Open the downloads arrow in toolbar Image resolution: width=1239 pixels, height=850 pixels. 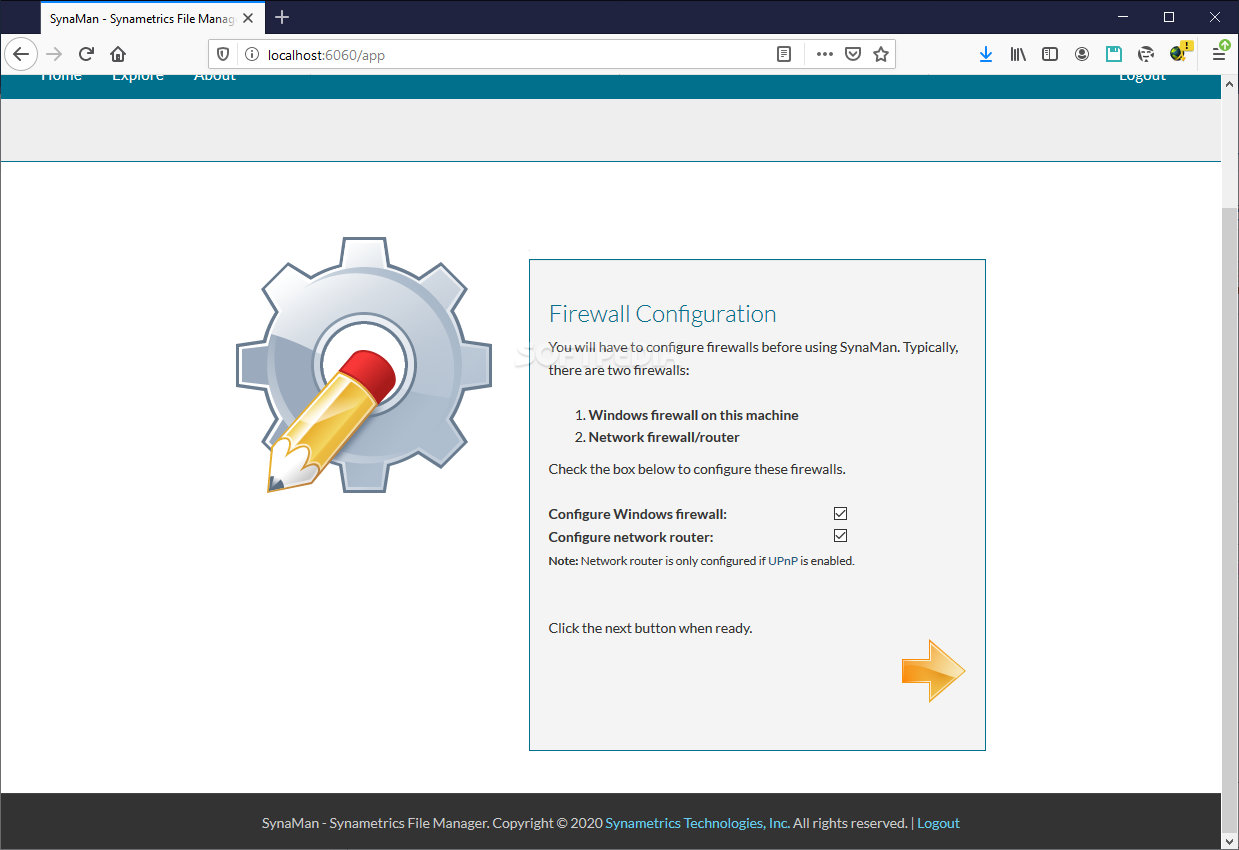tap(986, 54)
